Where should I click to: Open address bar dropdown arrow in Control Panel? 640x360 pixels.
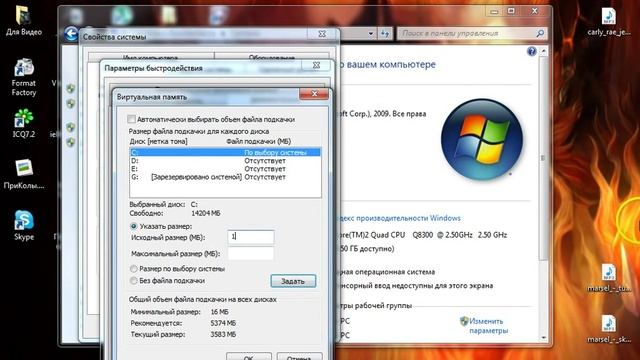coord(371,33)
